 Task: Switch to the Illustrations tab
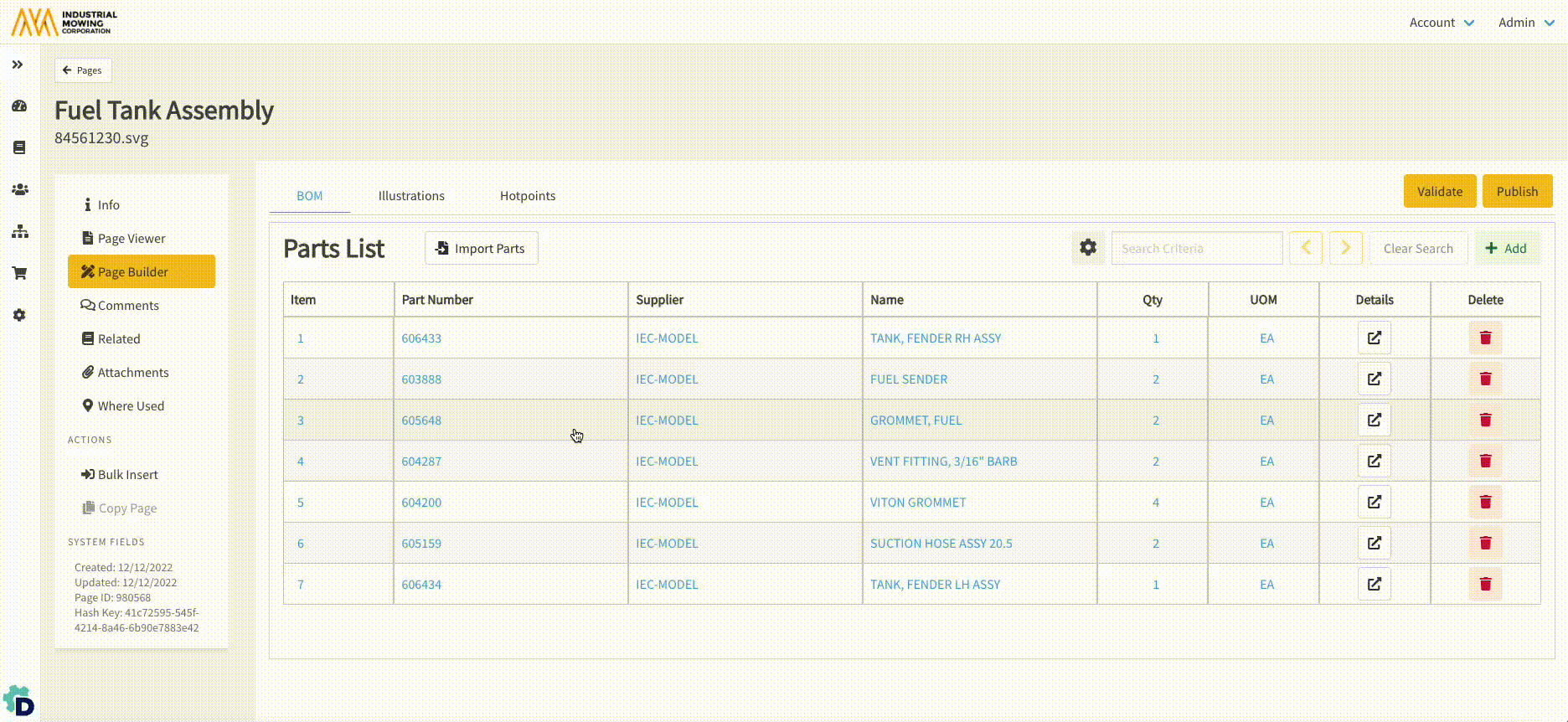click(x=411, y=196)
